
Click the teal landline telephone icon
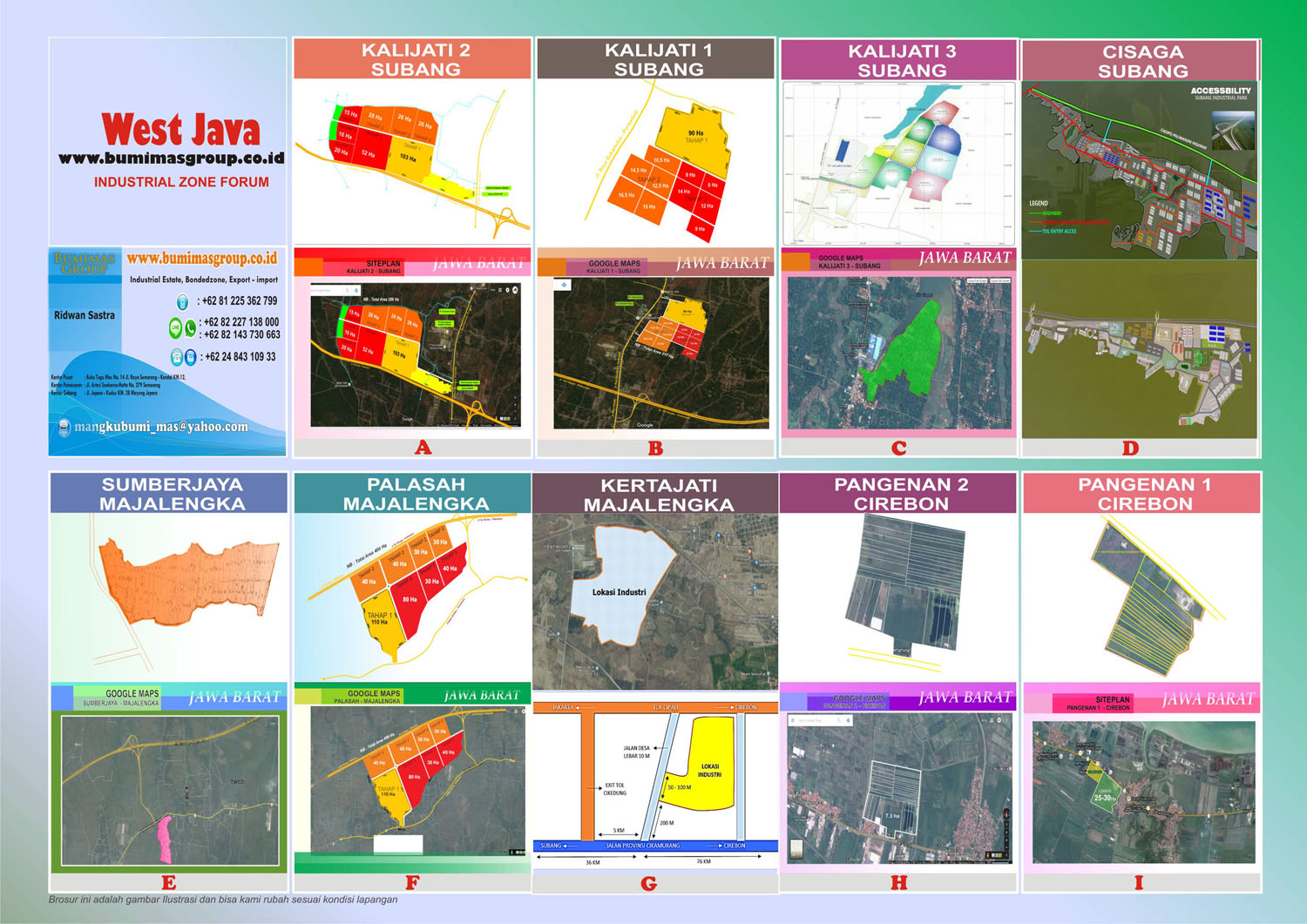(x=177, y=357)
